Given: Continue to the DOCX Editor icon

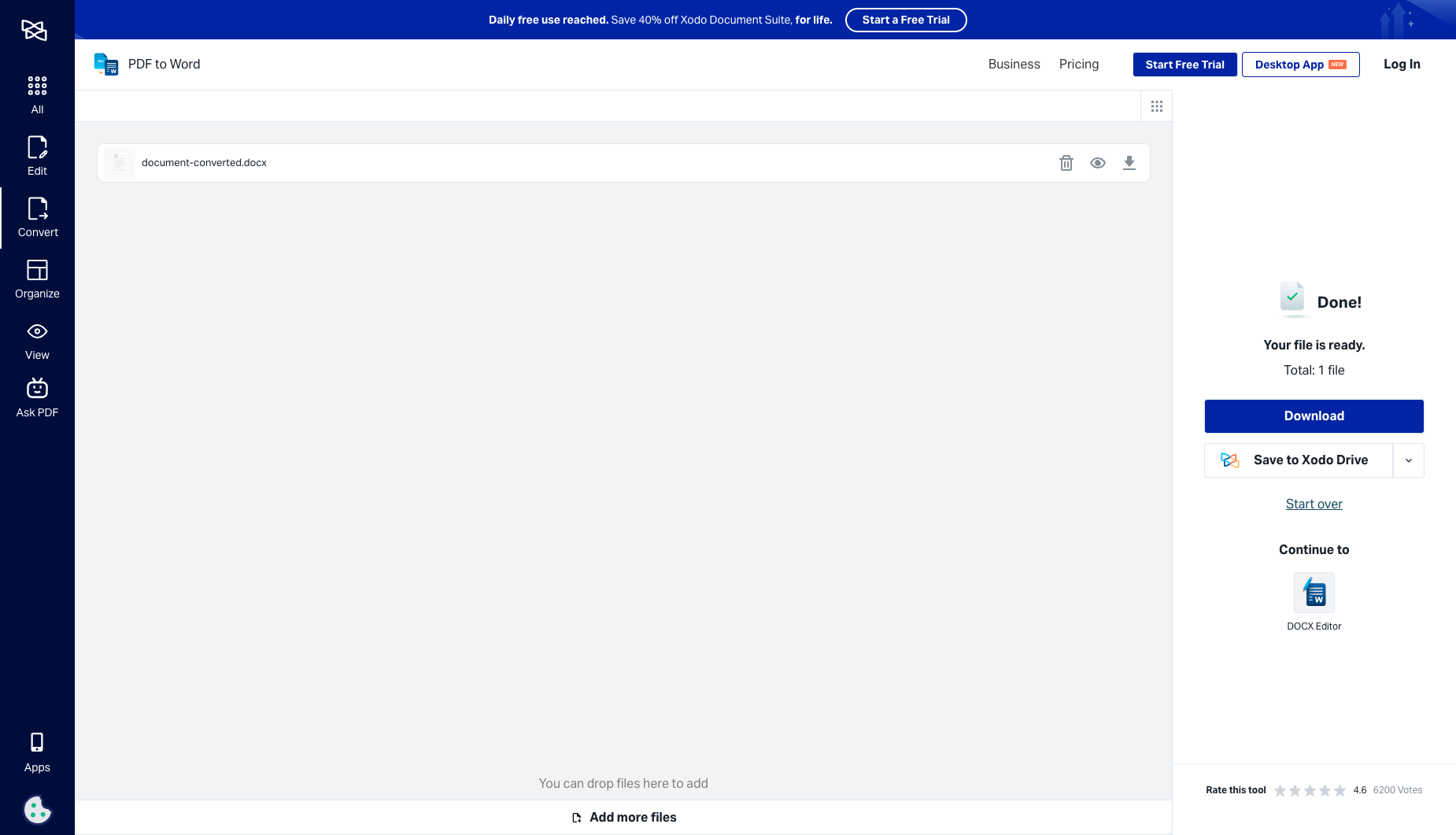Looking at the screenshot, I should pos(1314,593).
